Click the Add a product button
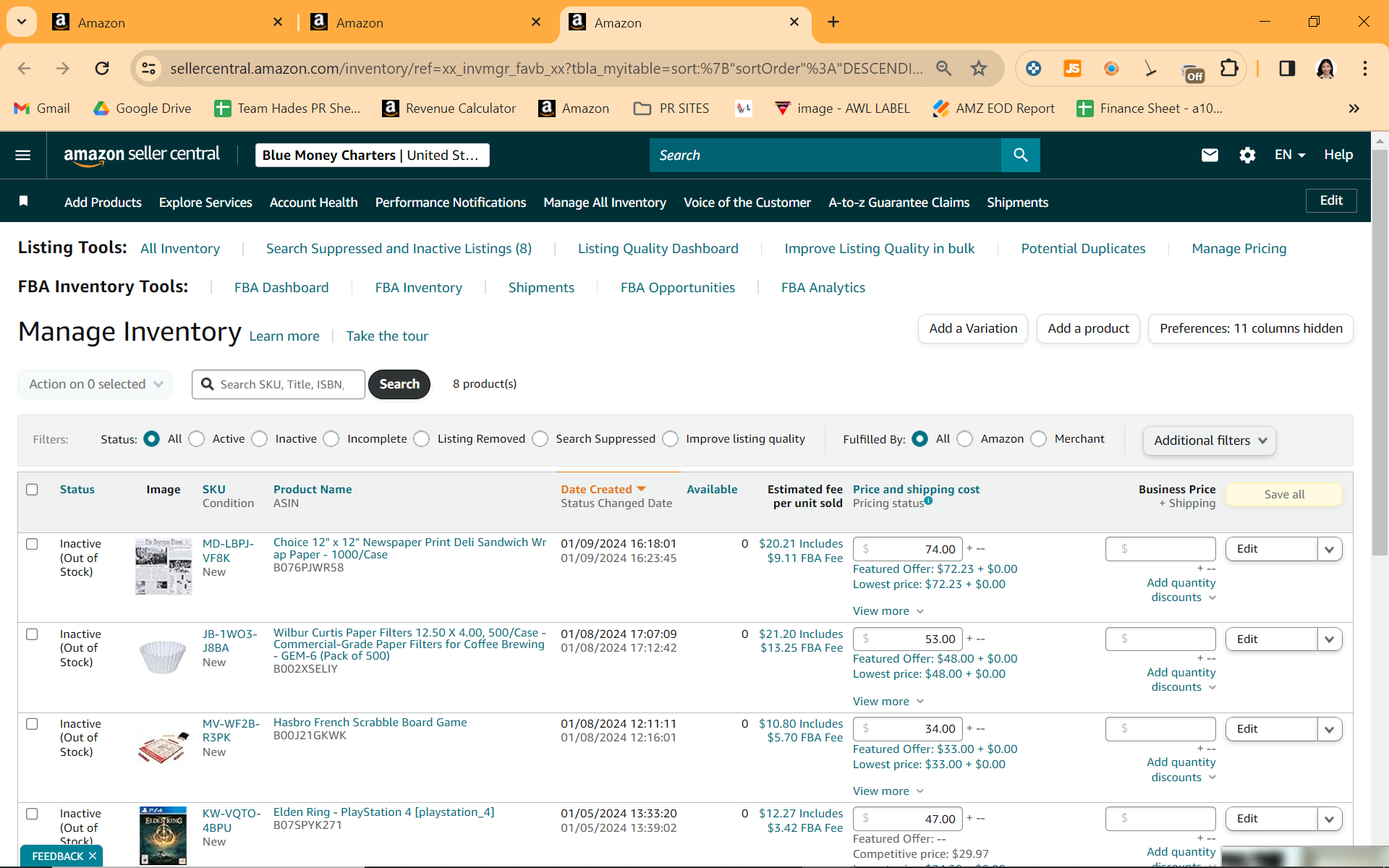 click(x=1088, y=328)
